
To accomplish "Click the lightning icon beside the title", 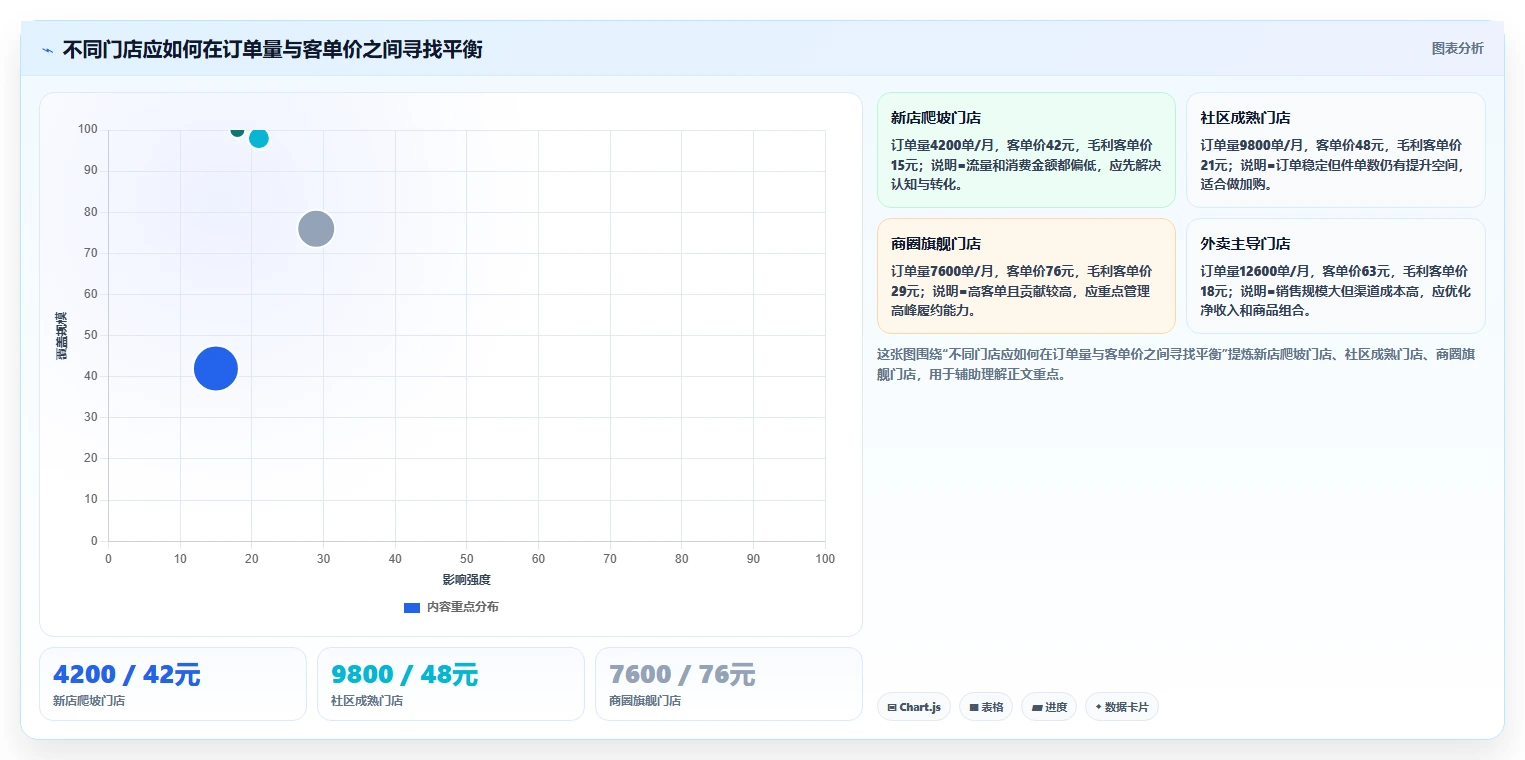I will click(x=47, y=50).
